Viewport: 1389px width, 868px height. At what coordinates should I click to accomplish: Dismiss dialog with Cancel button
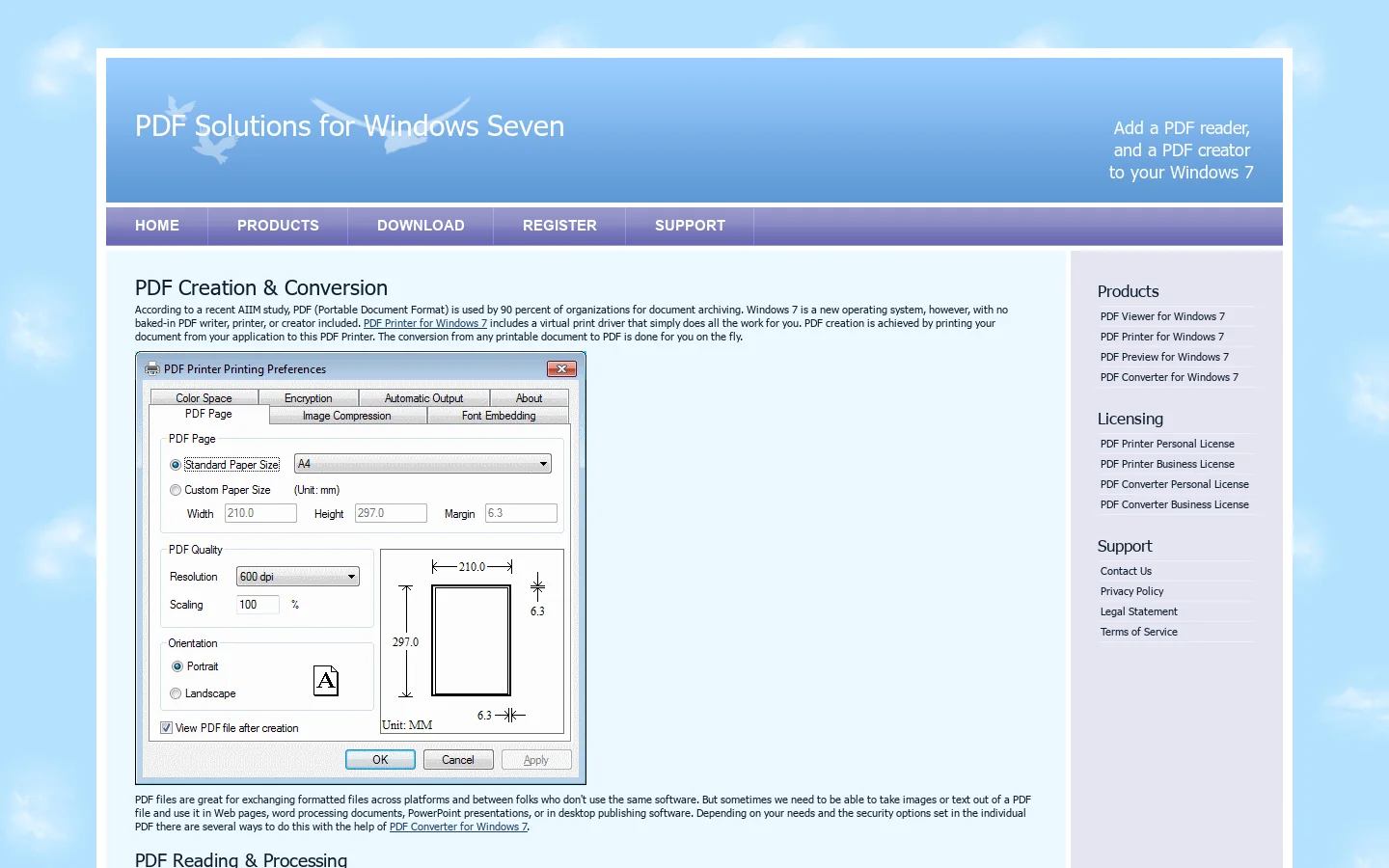point(458,760)
